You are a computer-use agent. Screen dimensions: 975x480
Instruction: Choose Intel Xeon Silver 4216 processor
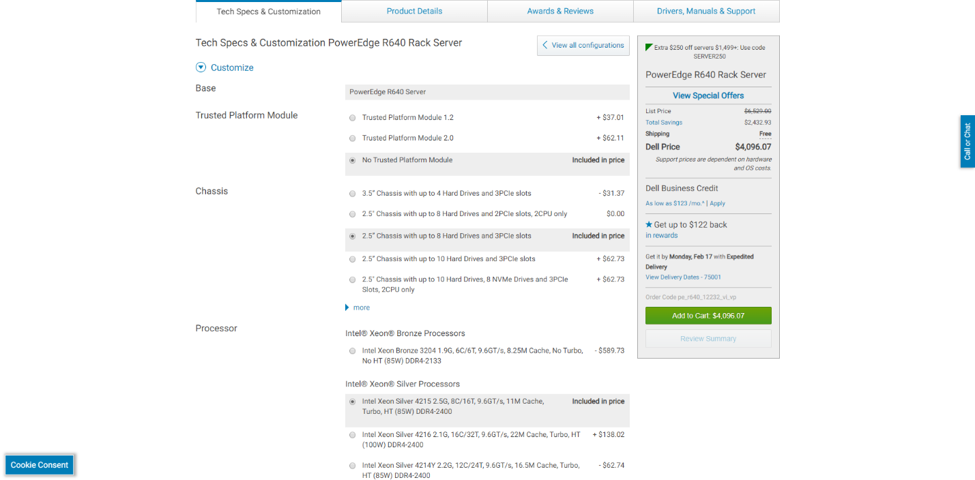coord(353,435)
